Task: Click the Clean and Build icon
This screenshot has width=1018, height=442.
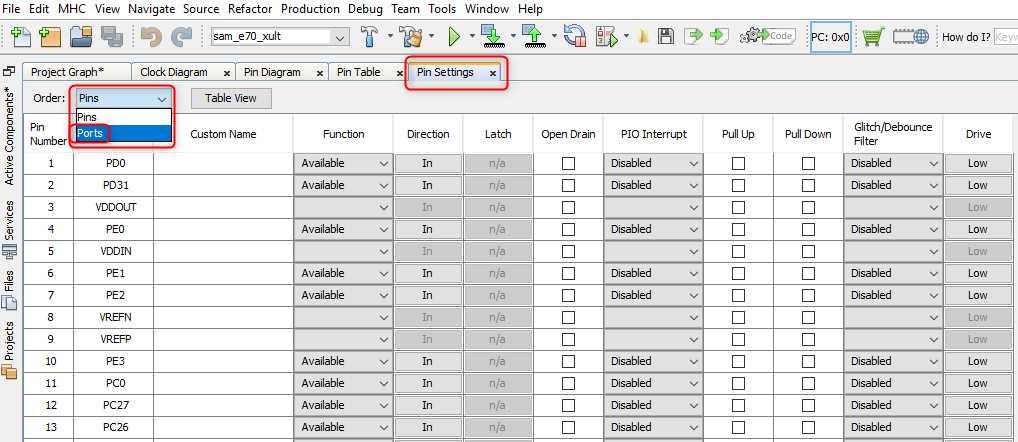Action: point(411,37)
